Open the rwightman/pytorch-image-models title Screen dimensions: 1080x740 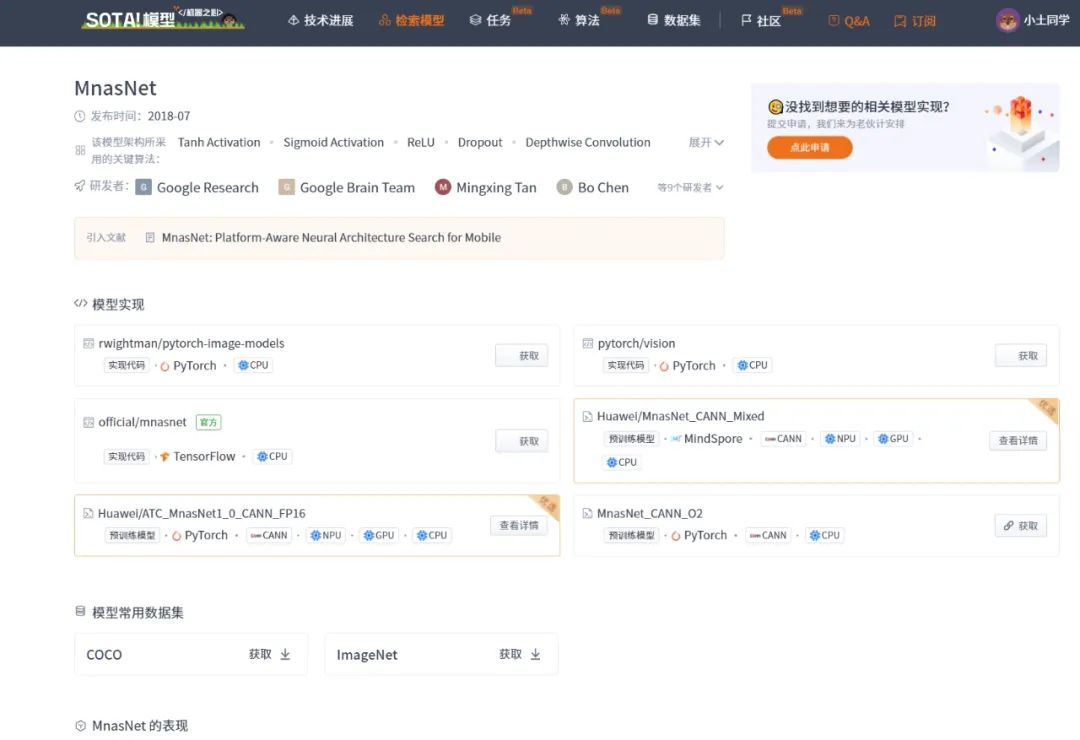[191, 343]
